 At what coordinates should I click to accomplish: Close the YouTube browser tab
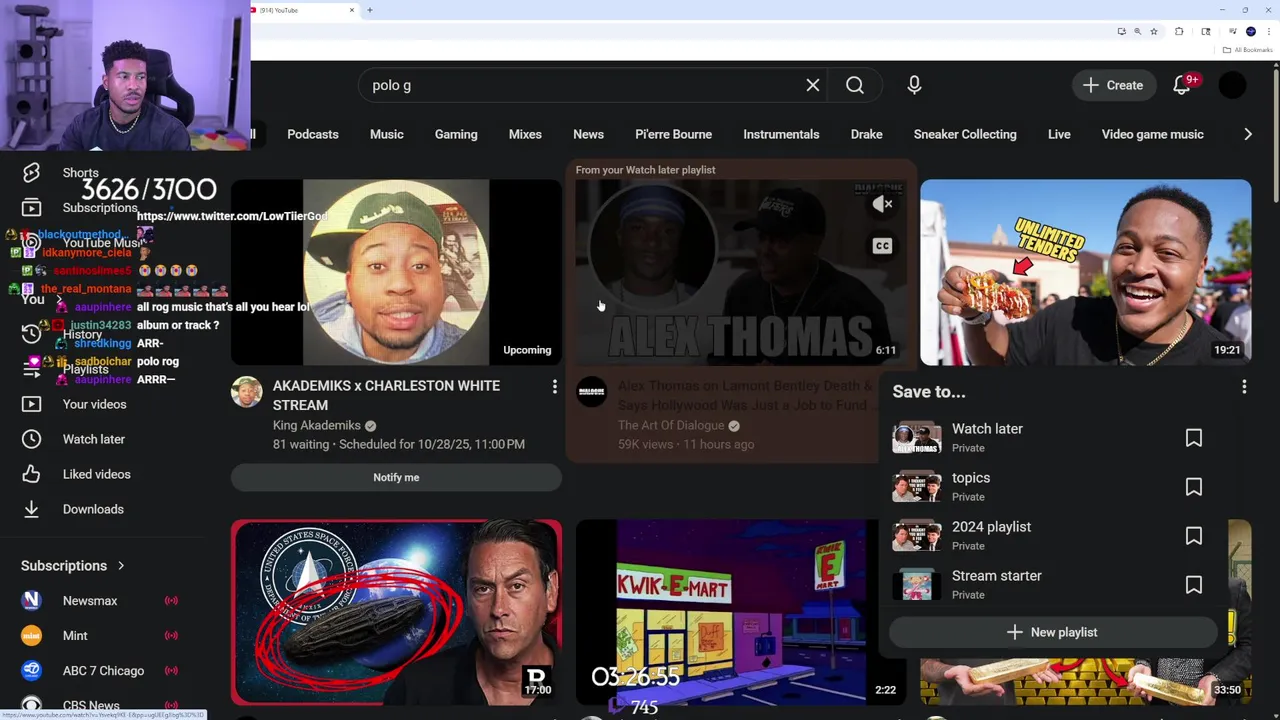[x=352, y=10]
